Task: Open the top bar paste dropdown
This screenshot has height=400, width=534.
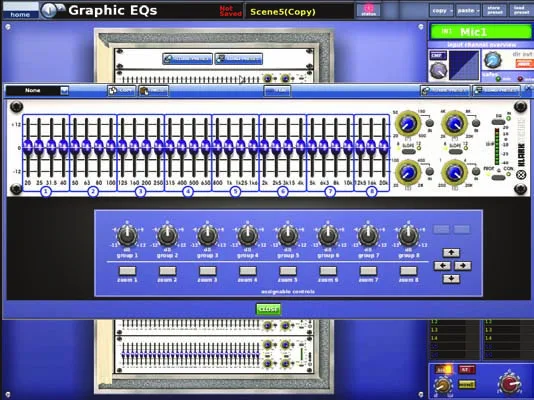Action: (x=468, y=11)
